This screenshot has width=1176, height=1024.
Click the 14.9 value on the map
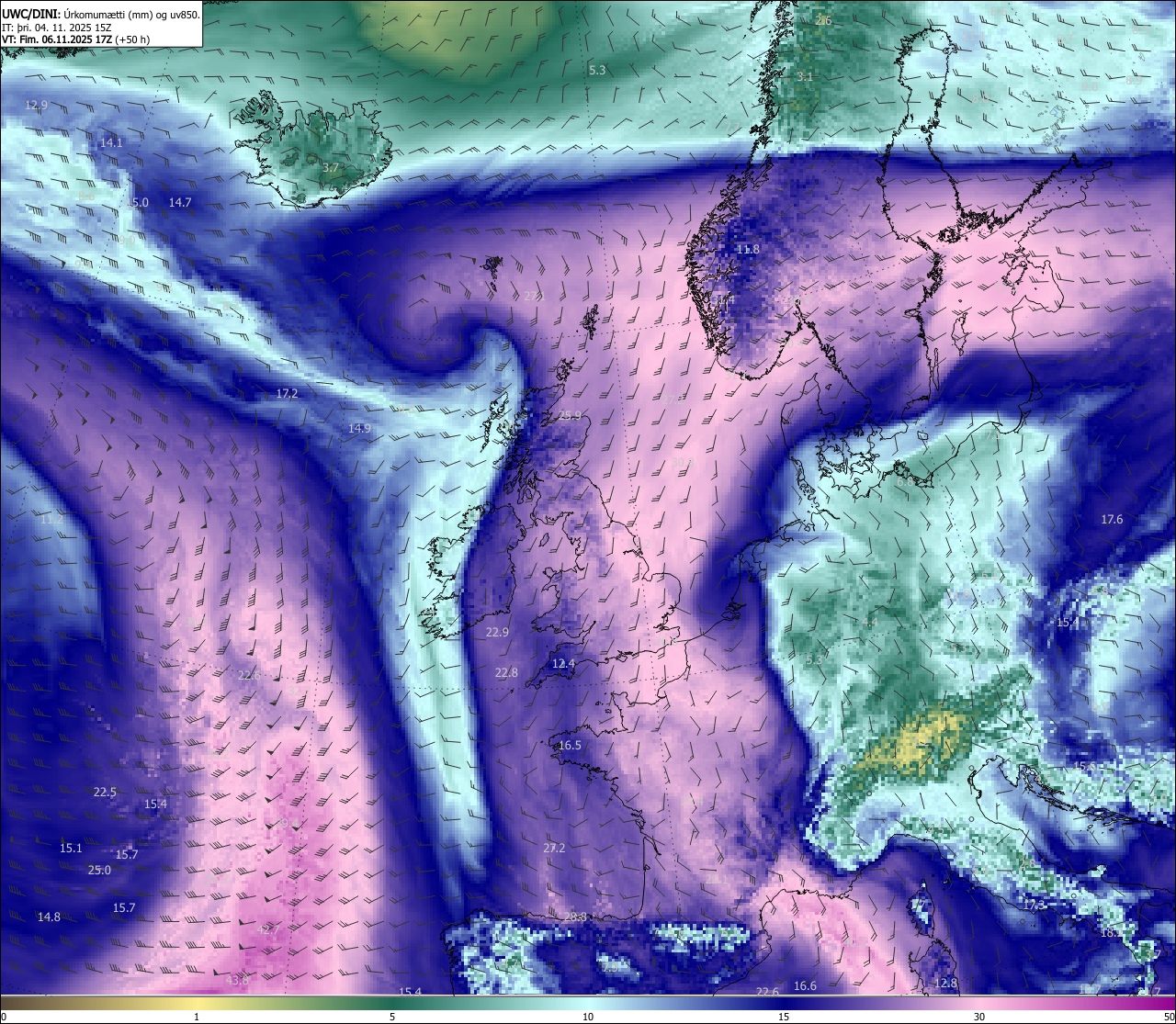359,428
